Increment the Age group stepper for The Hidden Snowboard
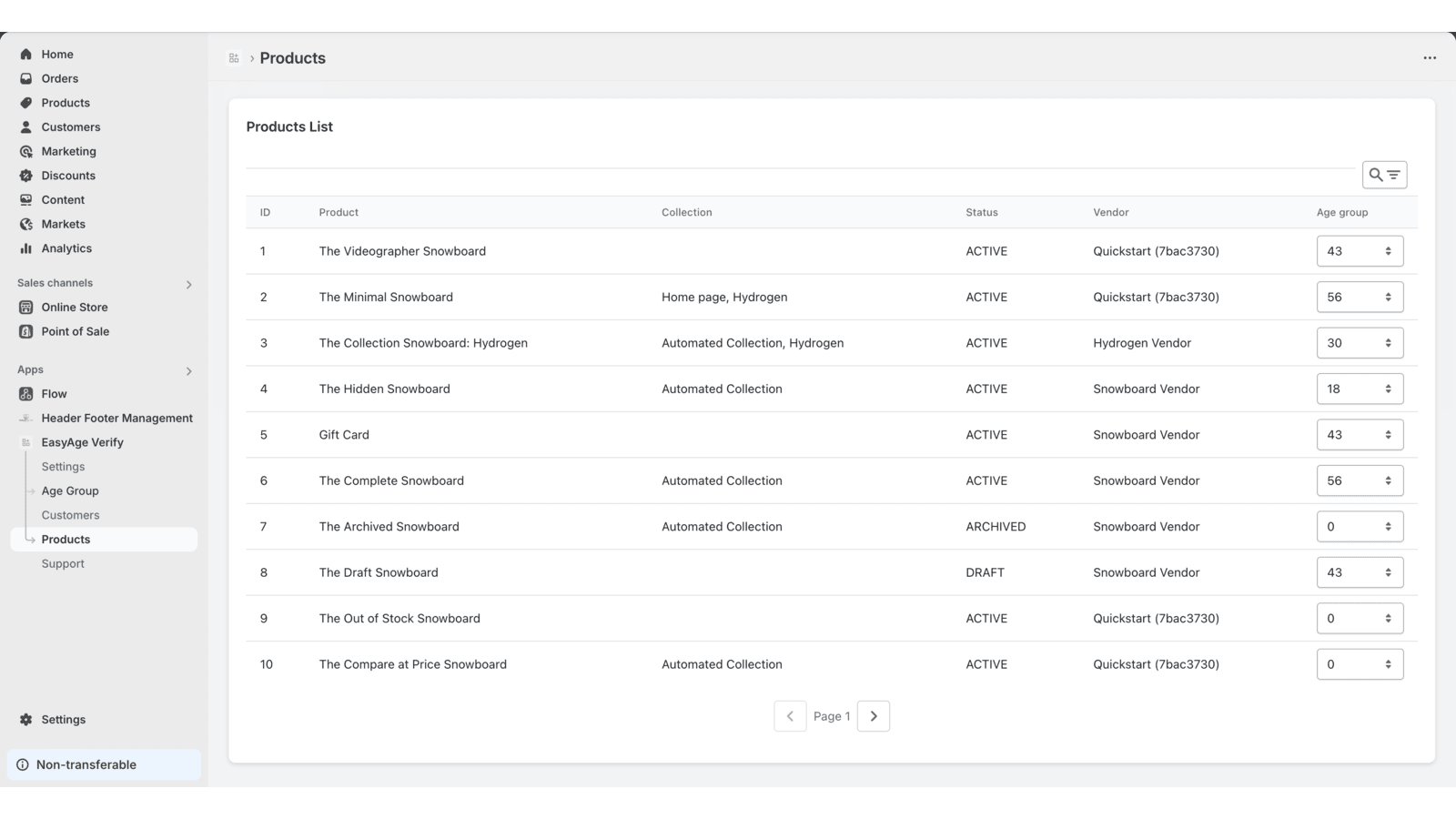The image size is (1456, 819). coord(1388,384)
